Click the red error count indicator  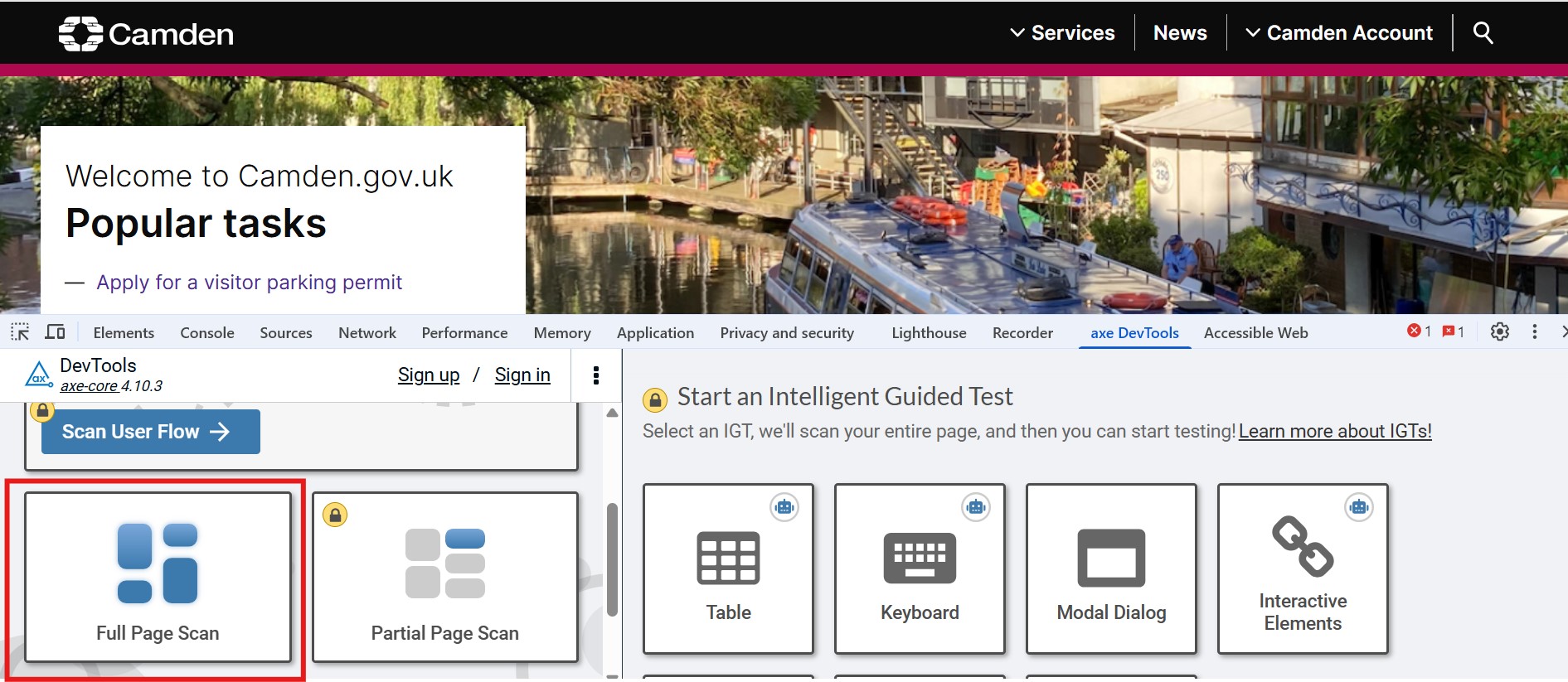(x=1419, y=331)
